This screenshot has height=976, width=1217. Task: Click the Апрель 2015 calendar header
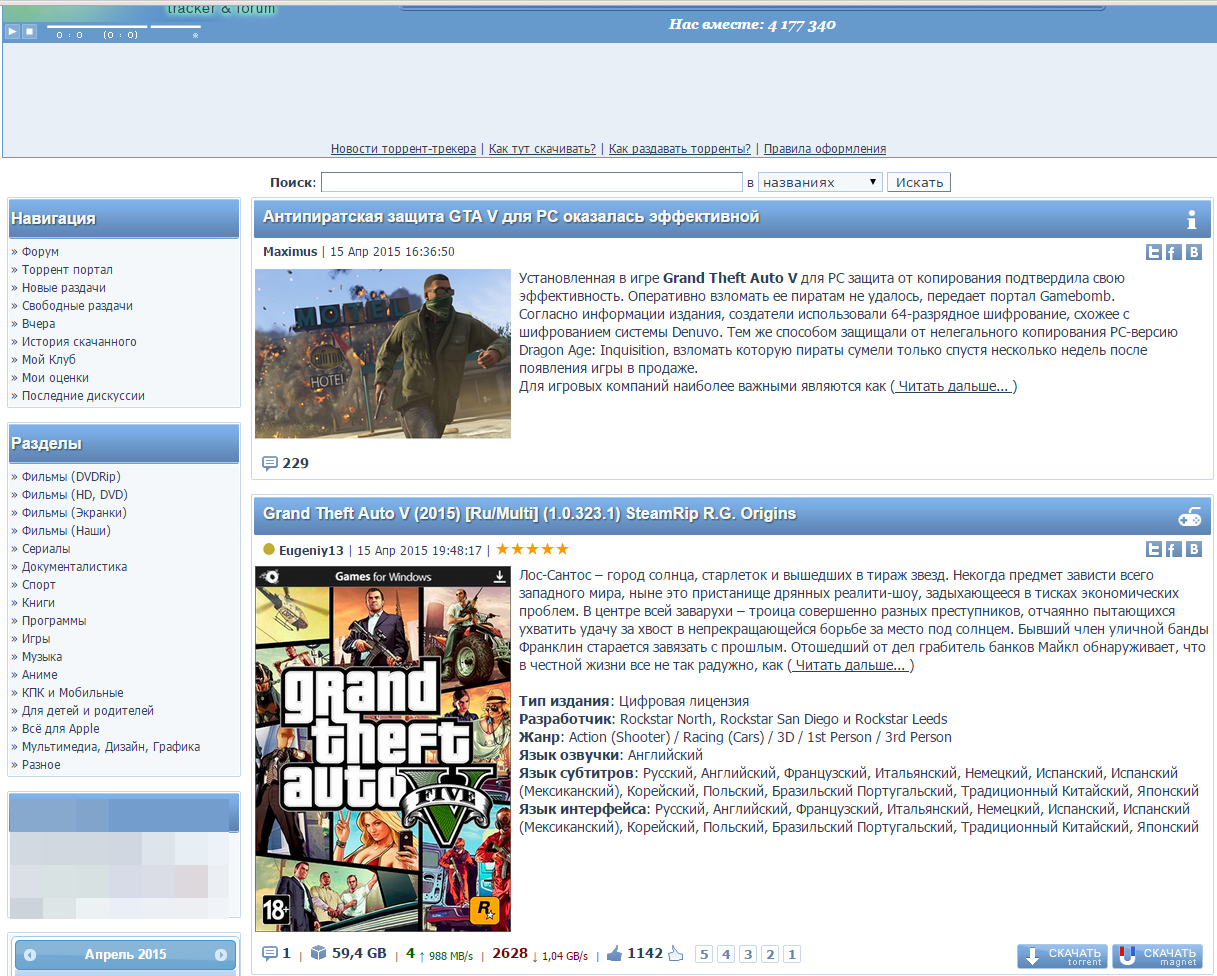pos(126,954)
